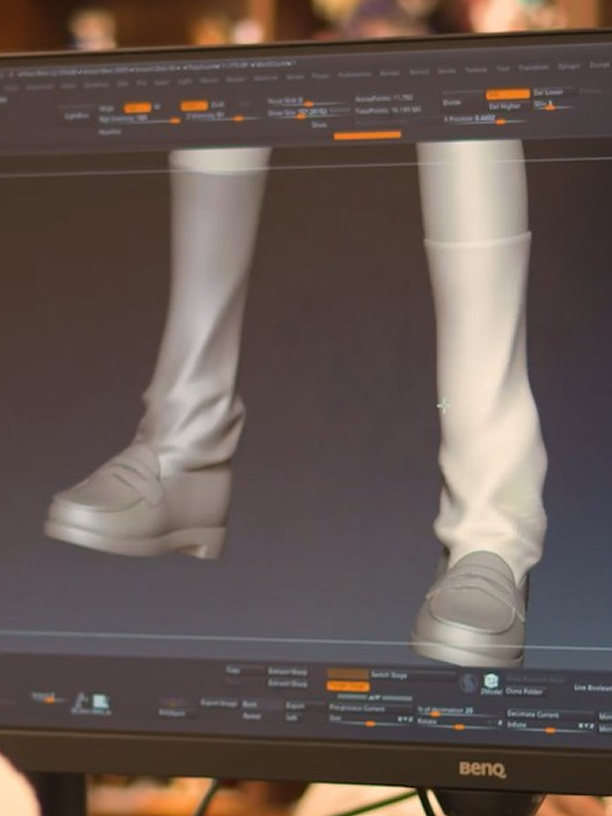Select the round Sculptris icon beside ZModeler
The image size is (612, 816).
[468, 683]
